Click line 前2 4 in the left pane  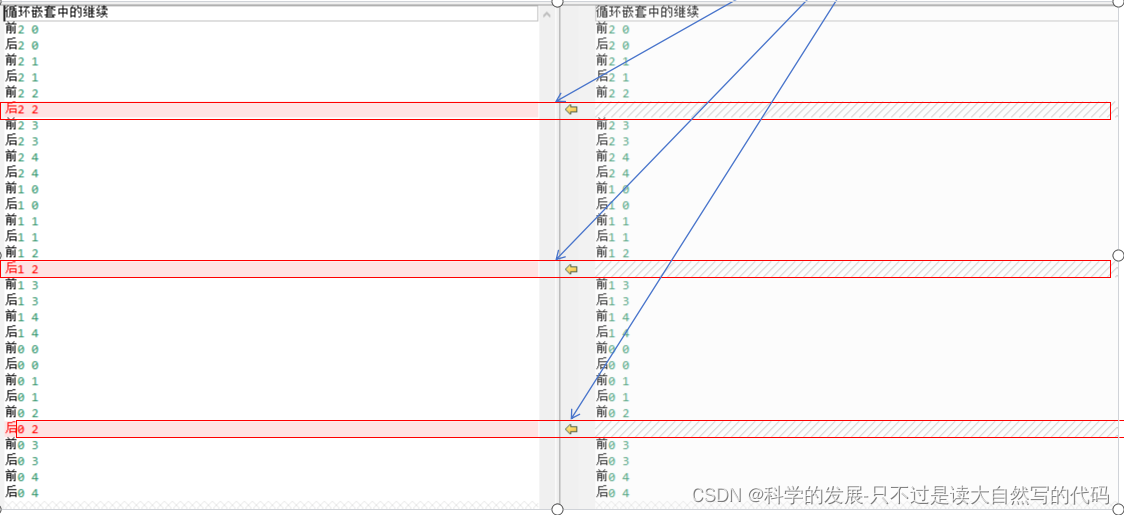(x=22, y=157)
